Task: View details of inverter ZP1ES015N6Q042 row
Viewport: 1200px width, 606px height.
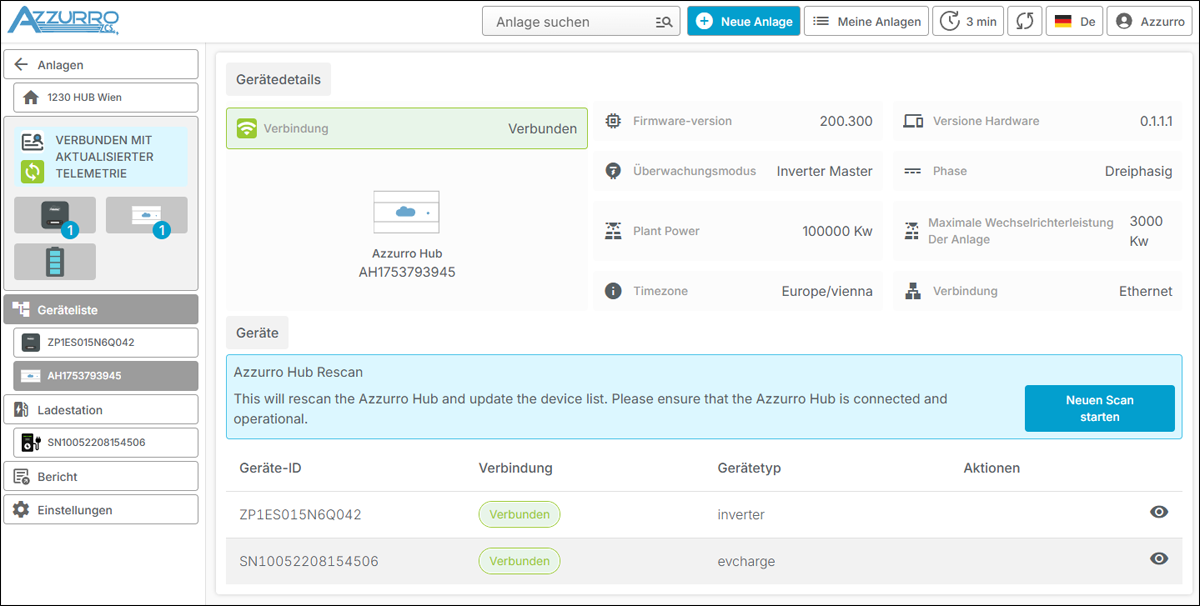Action: (1159, 512)
